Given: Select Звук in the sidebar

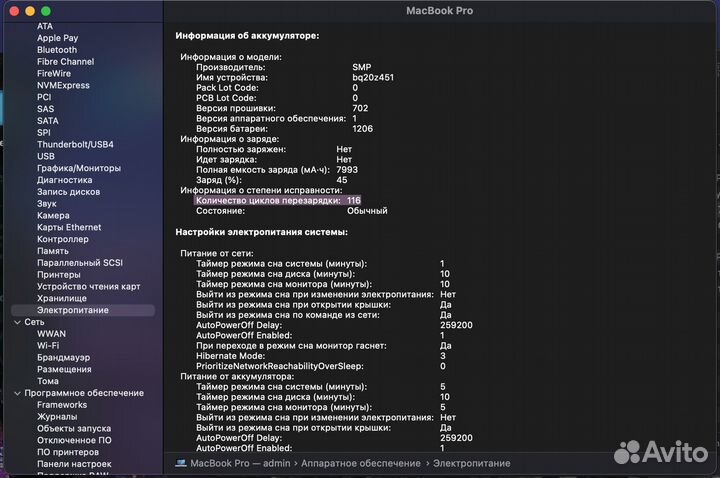Looking at the screenshot, I should pos(46,204).
